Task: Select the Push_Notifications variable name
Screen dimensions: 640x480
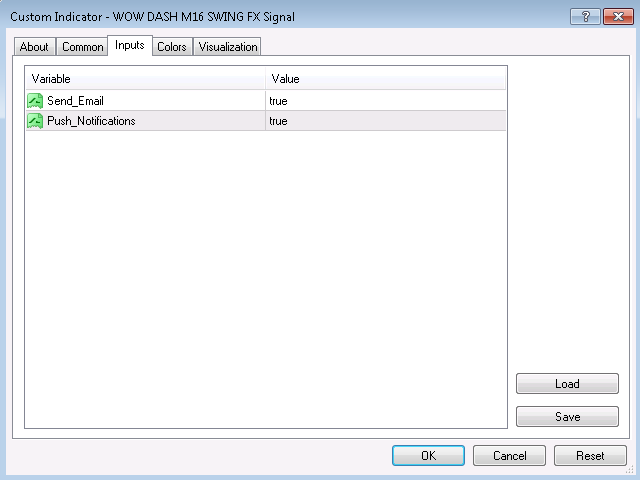Action: [x=91, y=121]
